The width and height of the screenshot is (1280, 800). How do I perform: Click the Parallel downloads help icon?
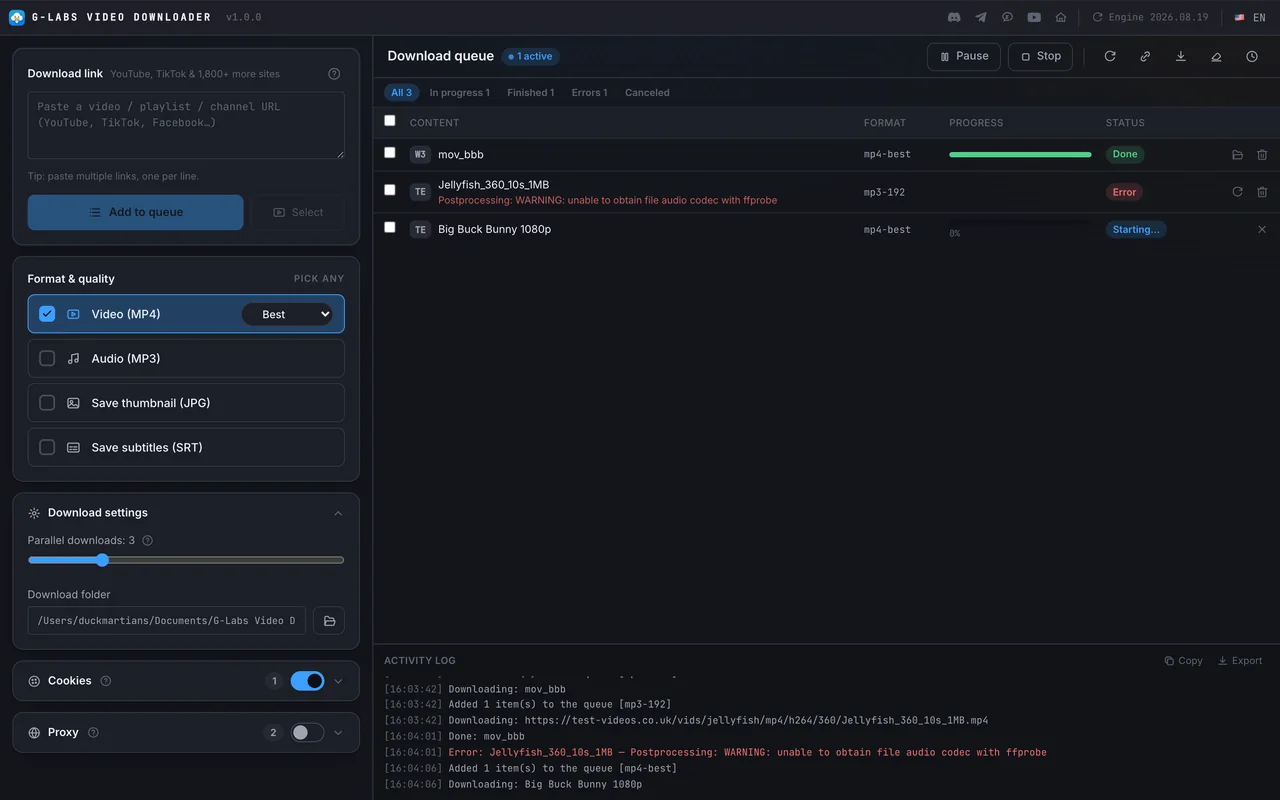(x=147, y=541)
